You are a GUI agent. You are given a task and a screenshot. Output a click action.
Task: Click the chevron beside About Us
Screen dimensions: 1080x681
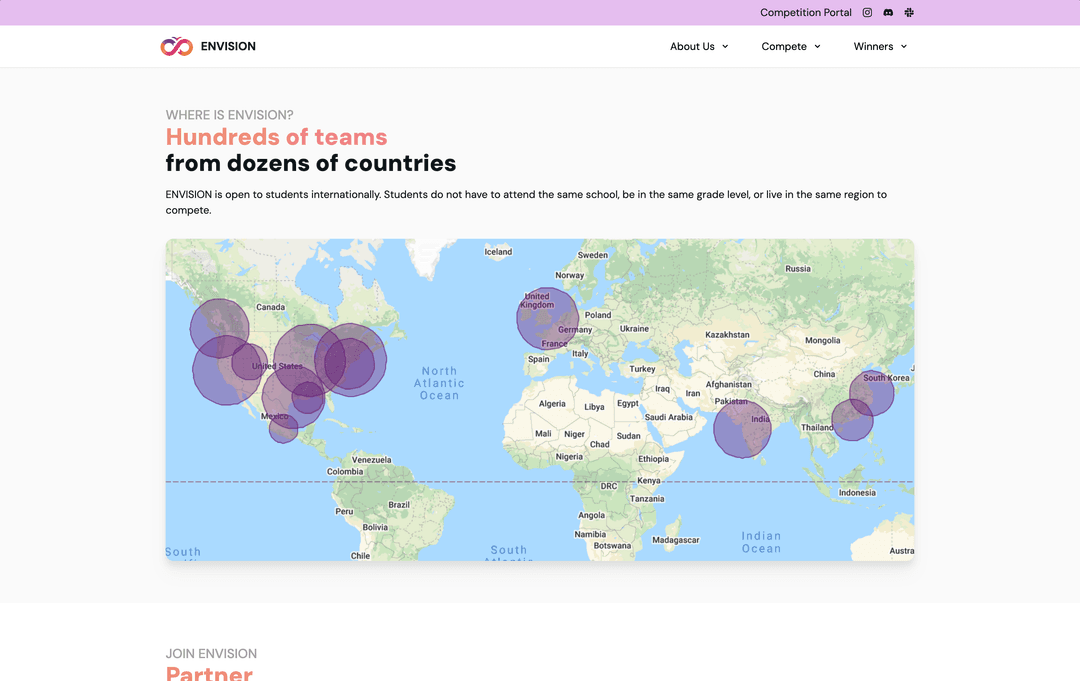coord(725,47)
